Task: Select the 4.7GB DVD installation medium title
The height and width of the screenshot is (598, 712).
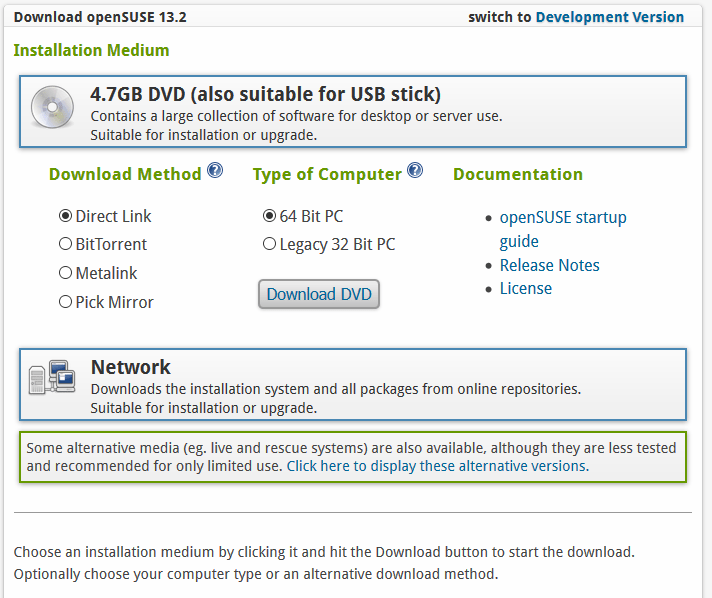Action: 266,94
